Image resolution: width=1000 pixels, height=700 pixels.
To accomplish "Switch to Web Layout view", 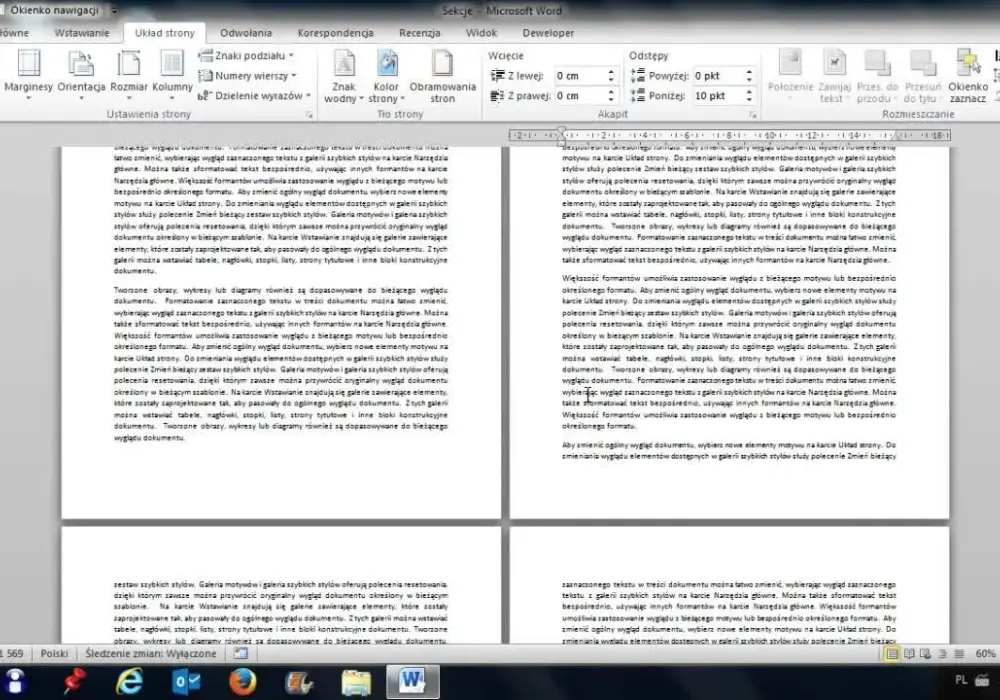I will (925, 653).
